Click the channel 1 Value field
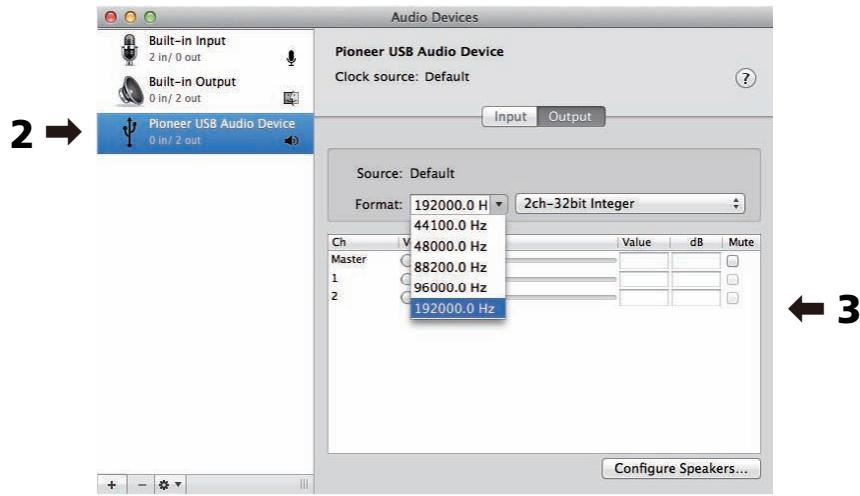This screenshot has width=860, height=496. (x=644, y=280)
